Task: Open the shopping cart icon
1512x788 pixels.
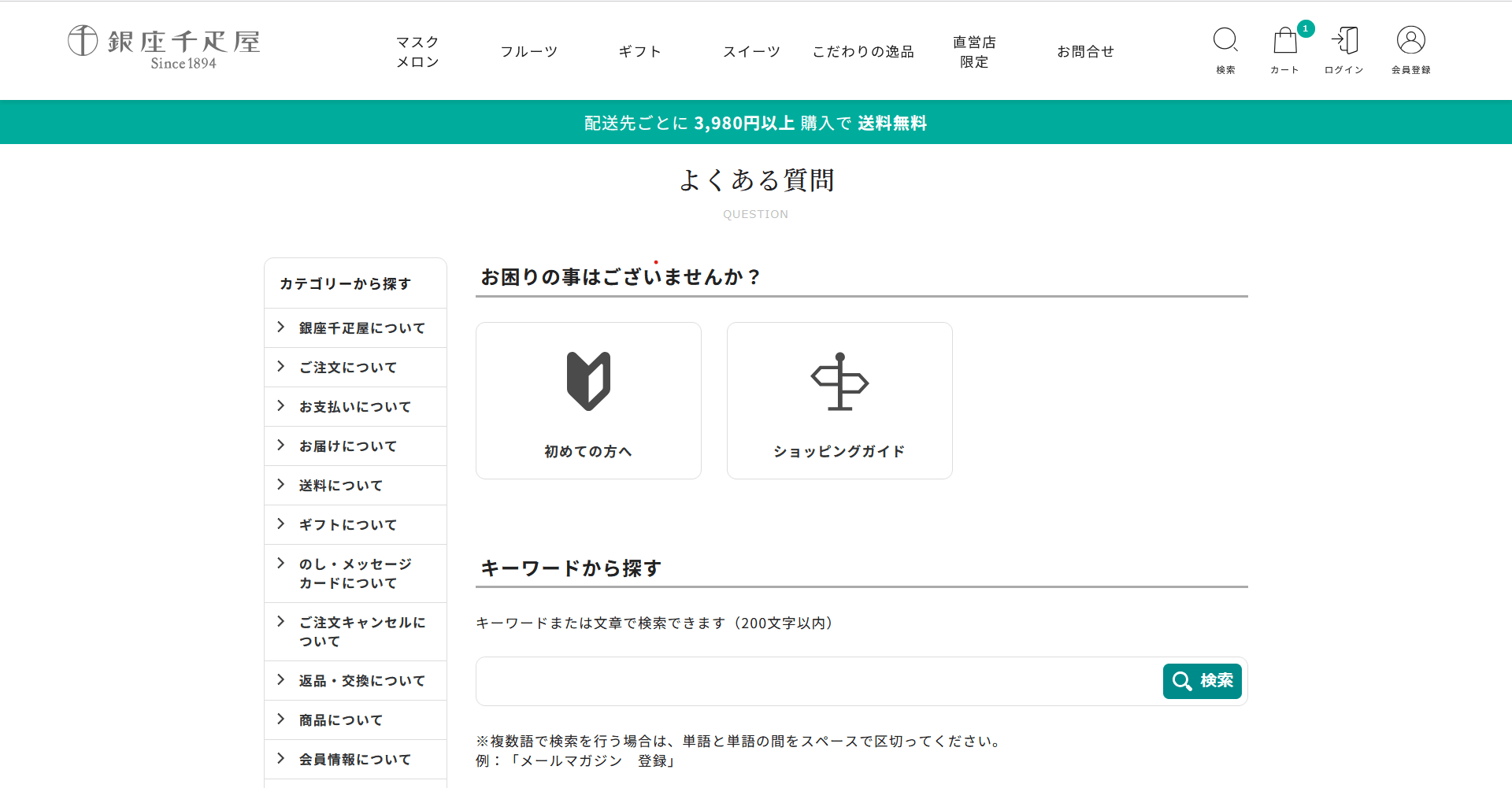Action: tap(1284, 41)
